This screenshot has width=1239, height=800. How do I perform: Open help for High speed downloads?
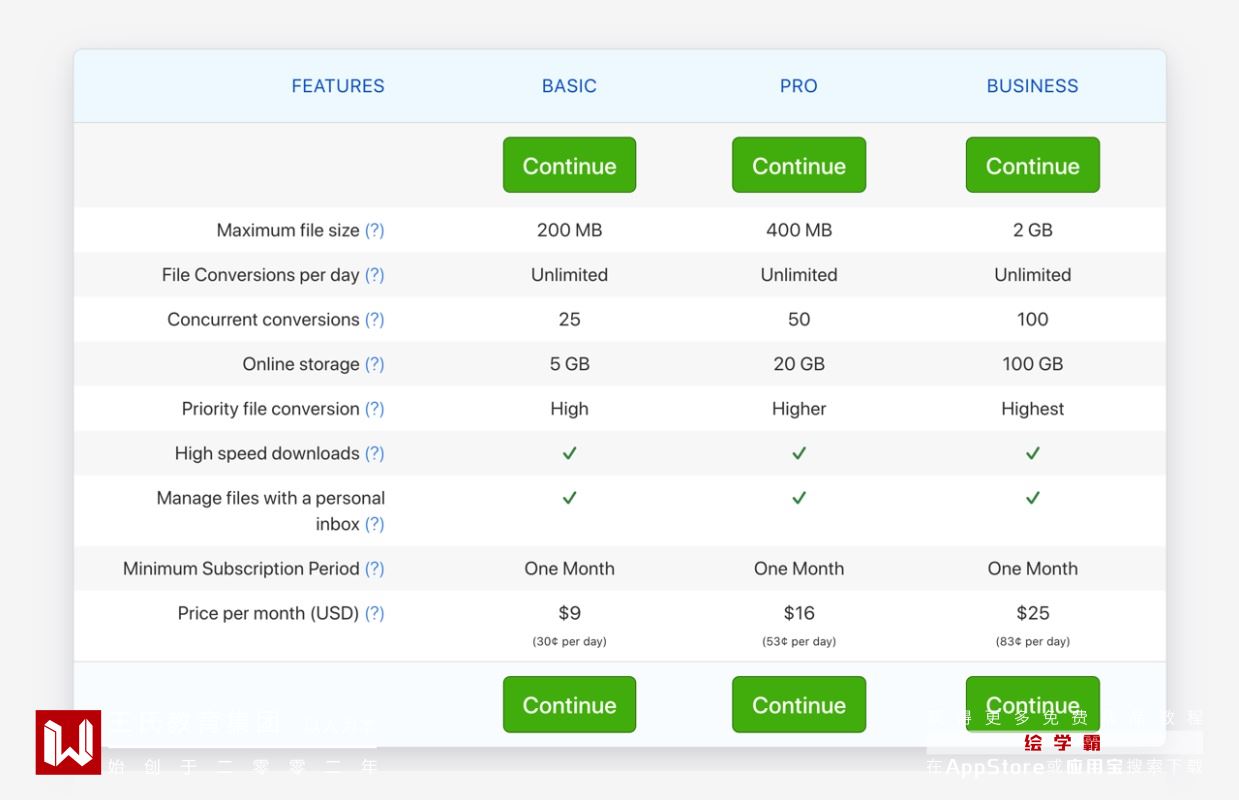(x=374, y=453)
